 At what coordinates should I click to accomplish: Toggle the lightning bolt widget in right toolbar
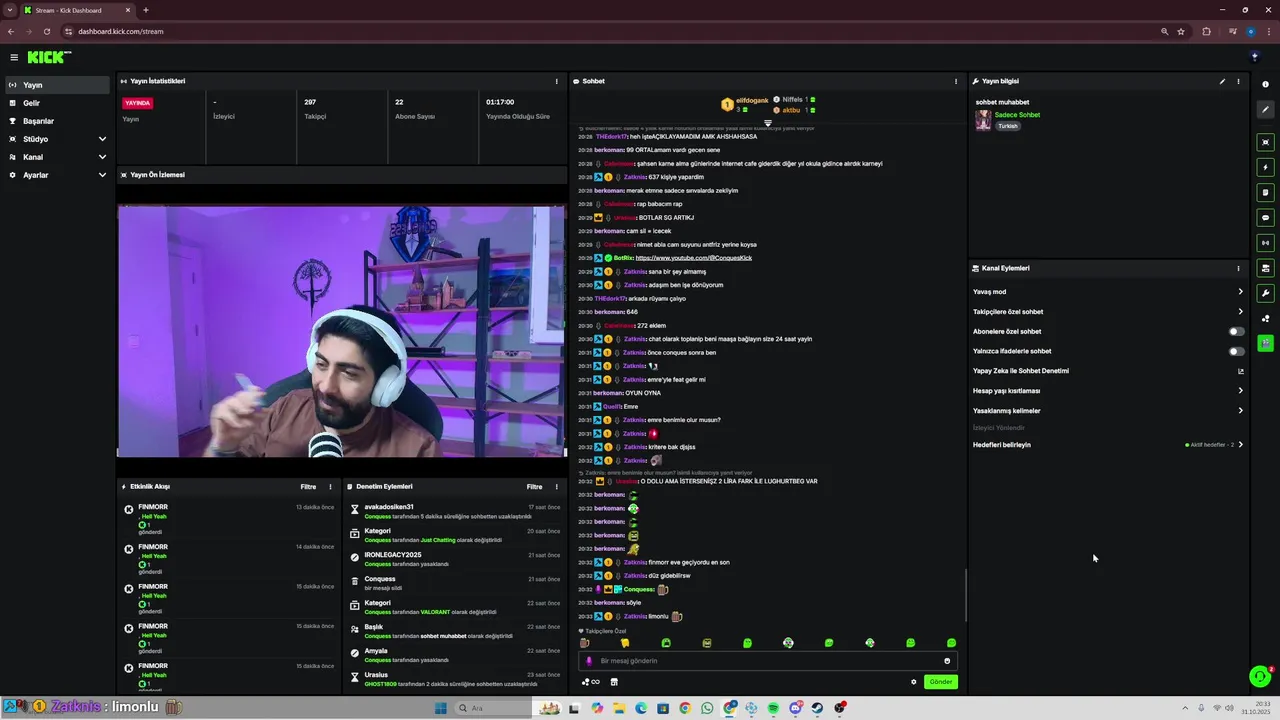(1265, 167)
